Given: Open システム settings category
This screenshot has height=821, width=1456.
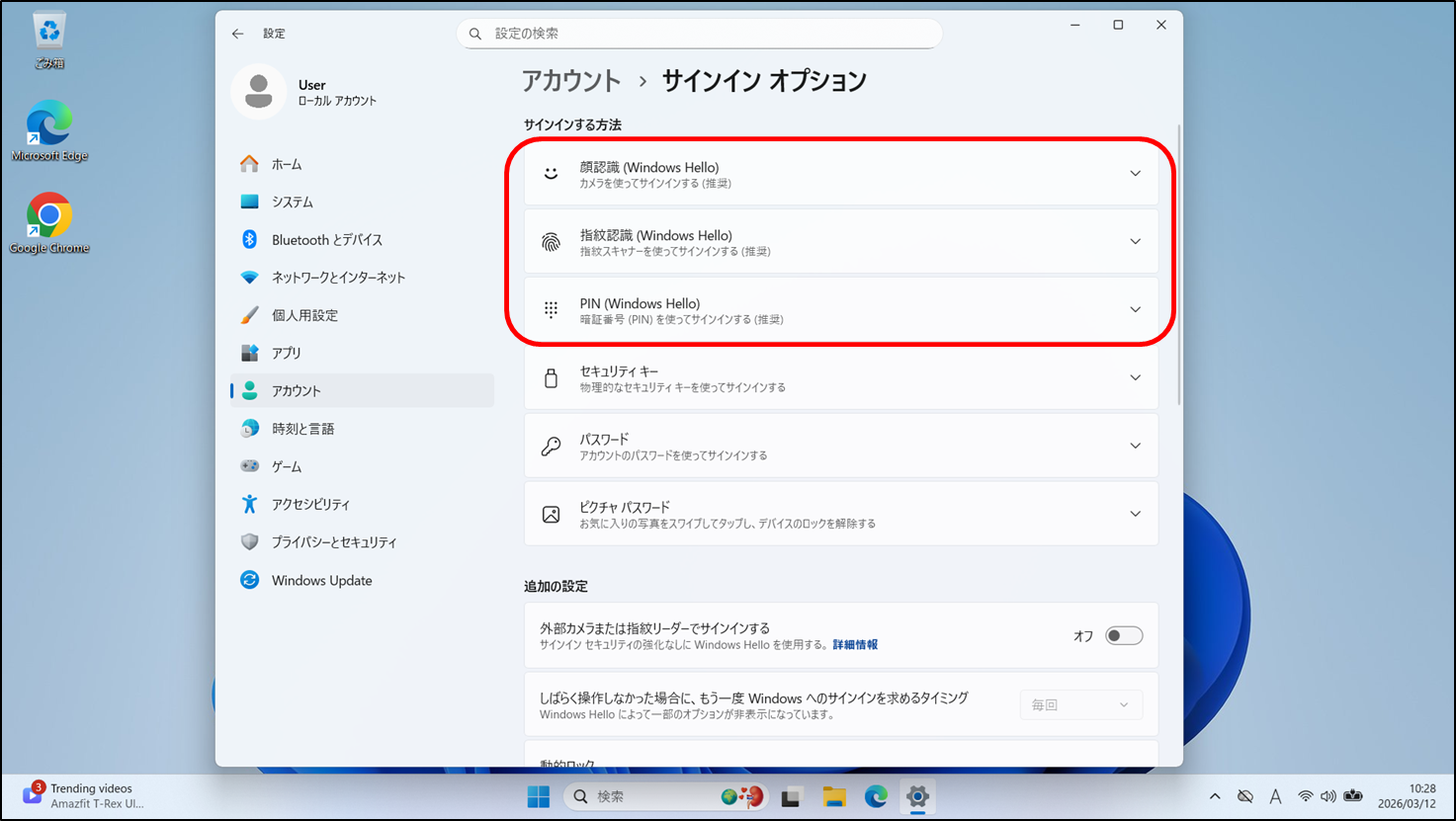Looking at the screenshot, I should (362, 202).
